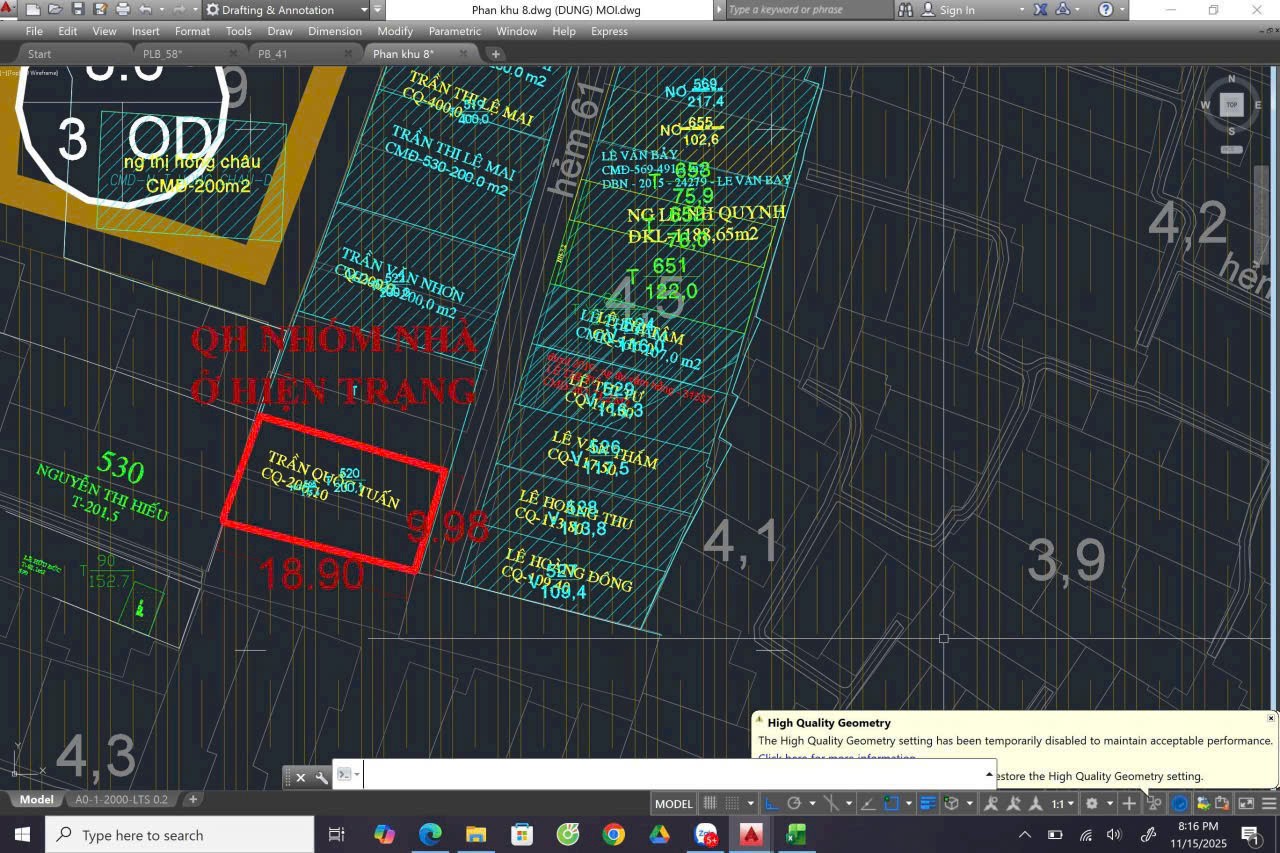Click the customization hamburger icon in status bar
This screenshot has width=1280, height=853.
point(1269,804)
